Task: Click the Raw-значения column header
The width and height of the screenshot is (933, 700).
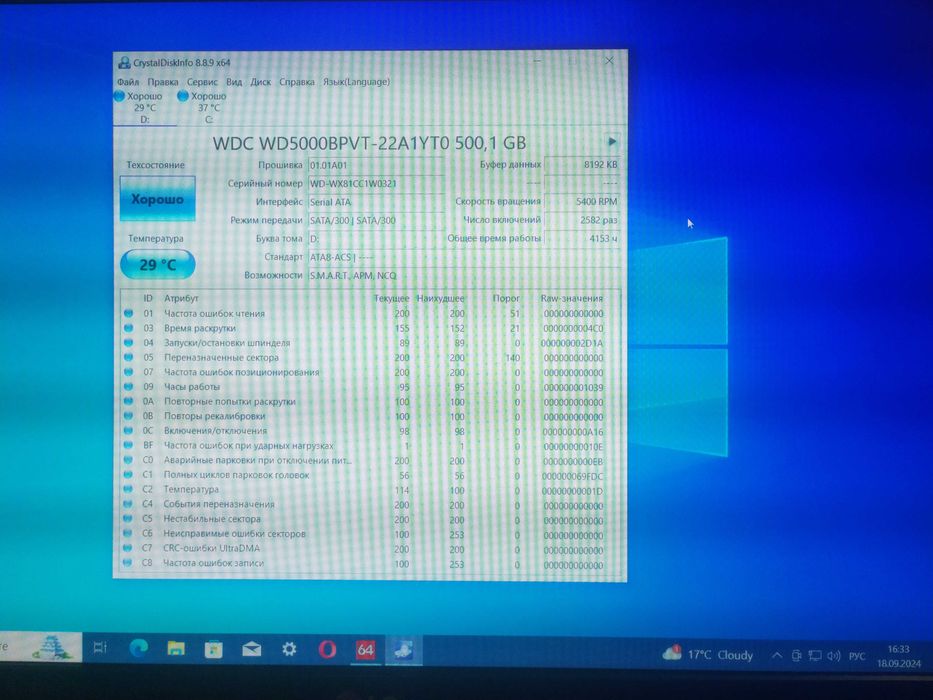Action: point(571,298)
